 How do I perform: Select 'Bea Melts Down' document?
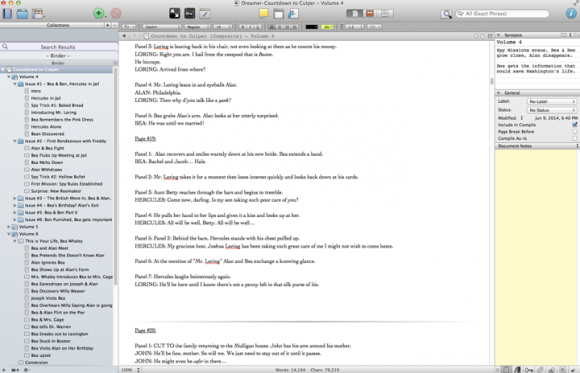(x=47, y=162)
